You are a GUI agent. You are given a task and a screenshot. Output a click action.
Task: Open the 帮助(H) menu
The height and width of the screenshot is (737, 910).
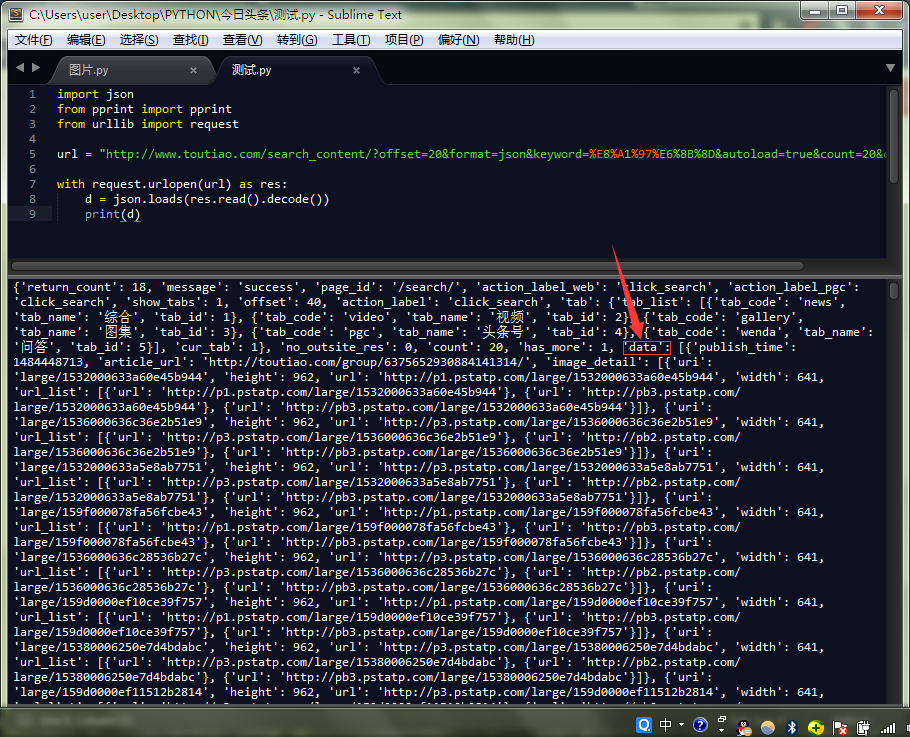[x=514, y=40]
